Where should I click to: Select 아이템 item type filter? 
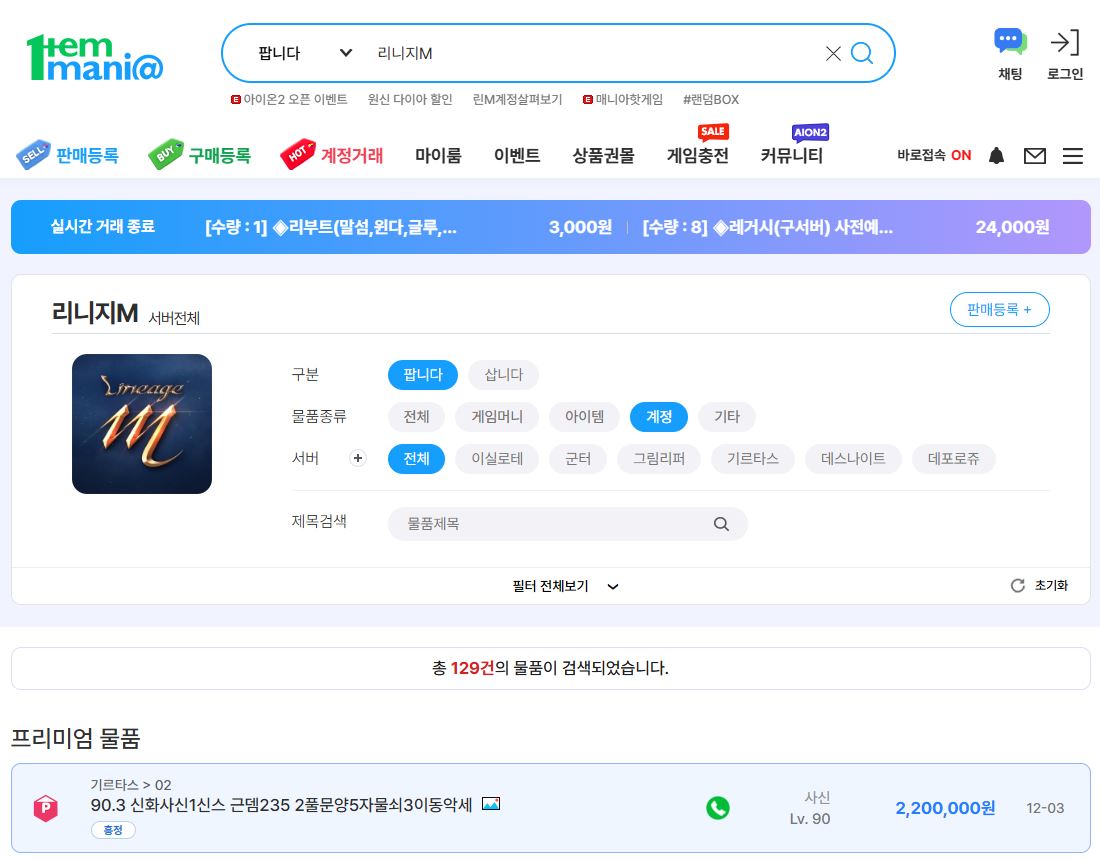point(584,417)
